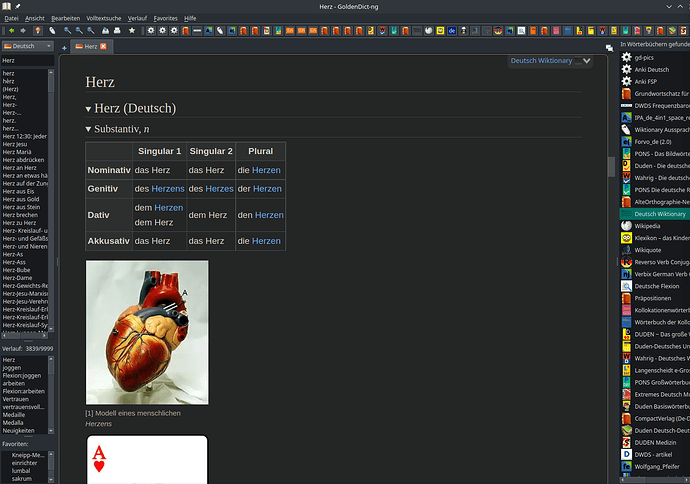Go forward with the right arrow icon

tap(23, 31)
